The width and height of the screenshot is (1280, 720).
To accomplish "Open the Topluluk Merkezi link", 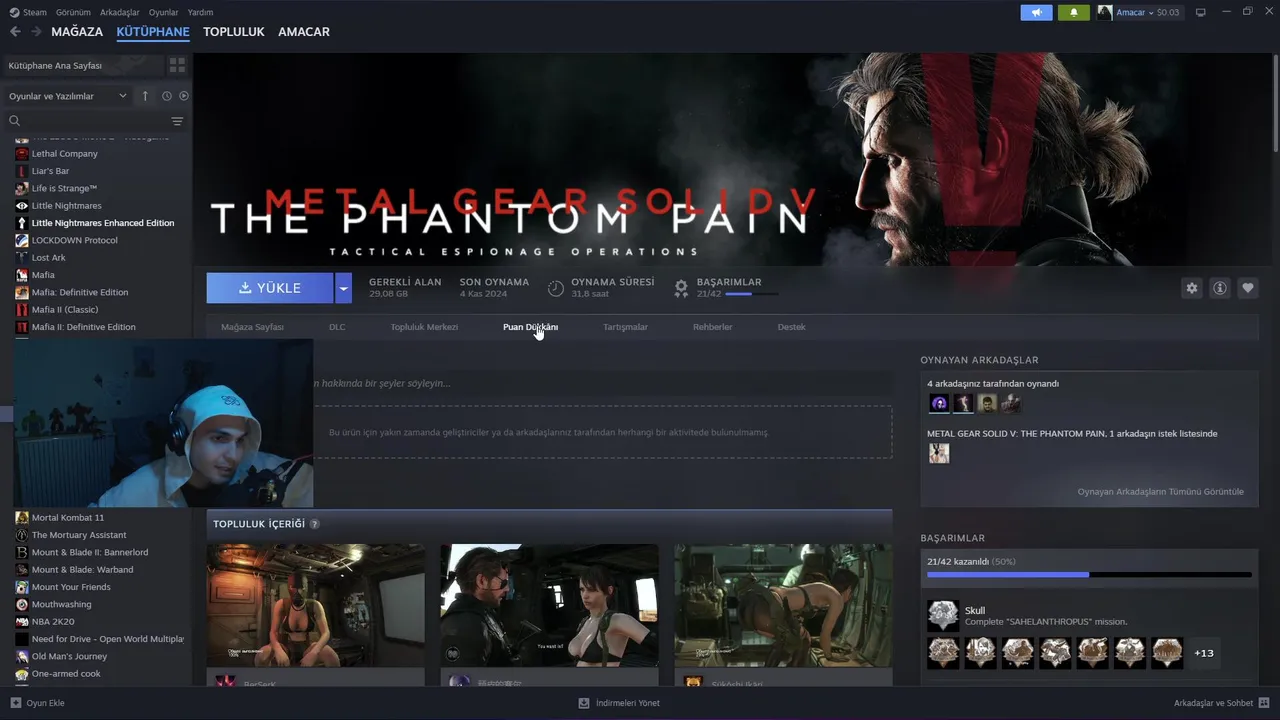I will [x=424, y=327].
